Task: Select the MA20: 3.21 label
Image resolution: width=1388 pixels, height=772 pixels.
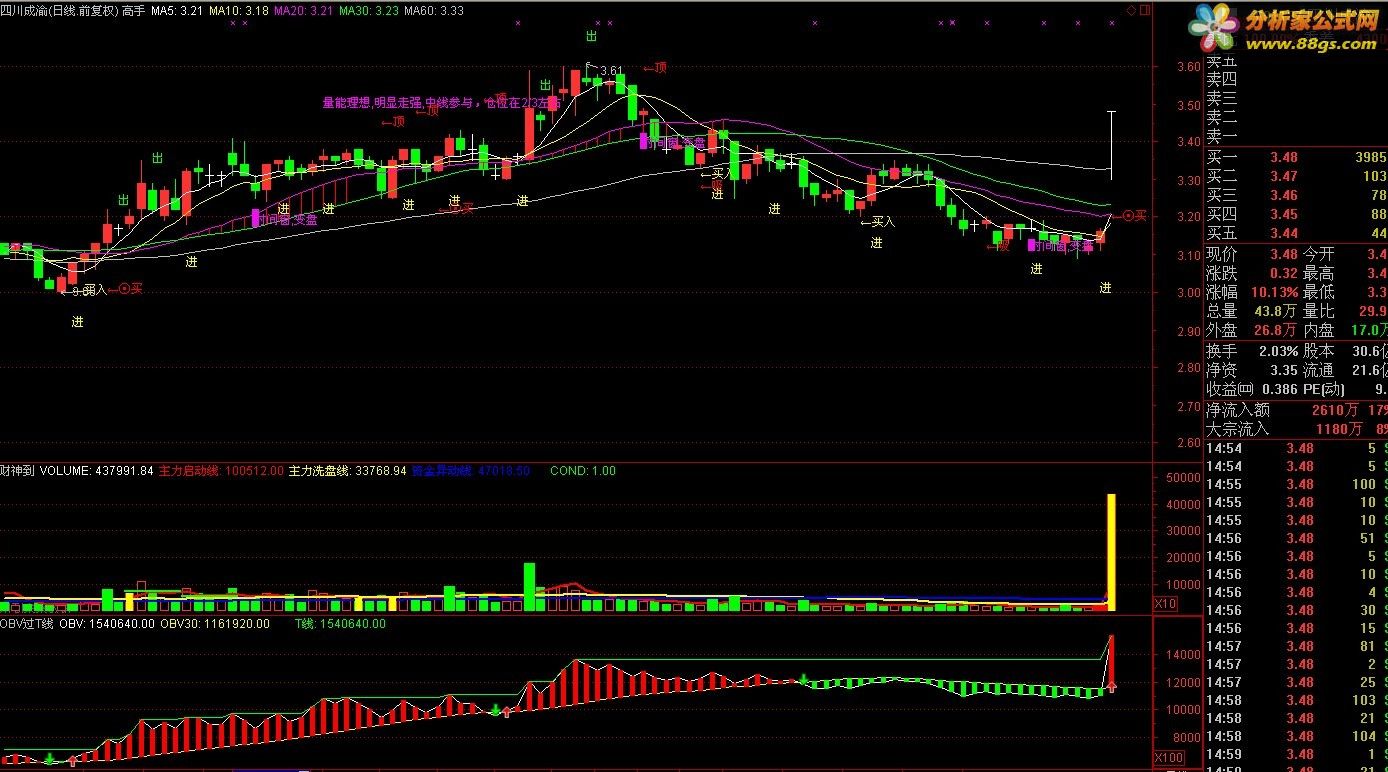Action: click(303, 10)
